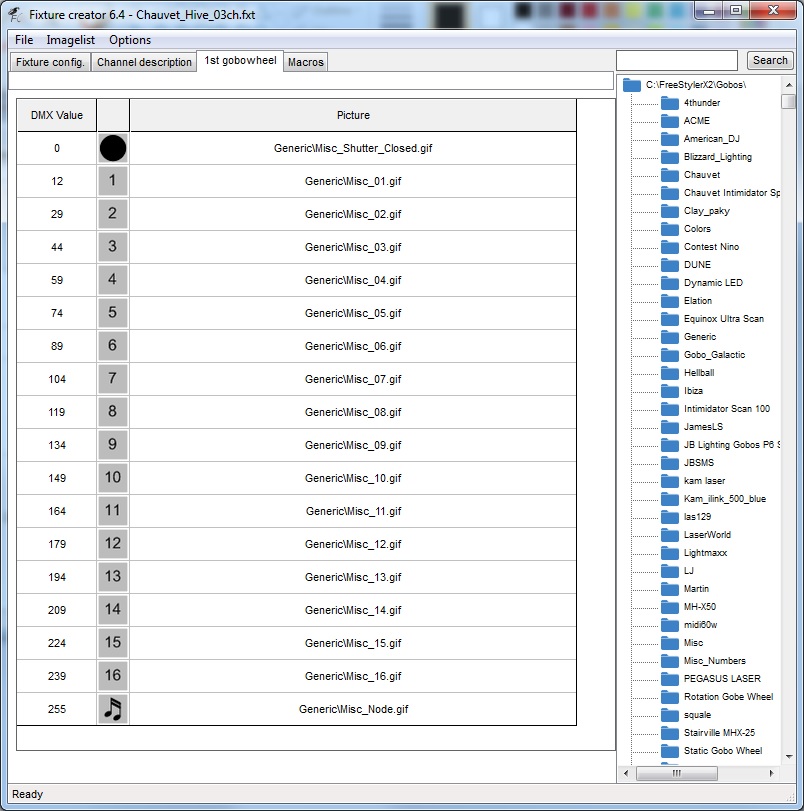Screen dimensions: 804x811
Task: Click the DMX Value 119 cell
Action: click(x=57, y=412)
